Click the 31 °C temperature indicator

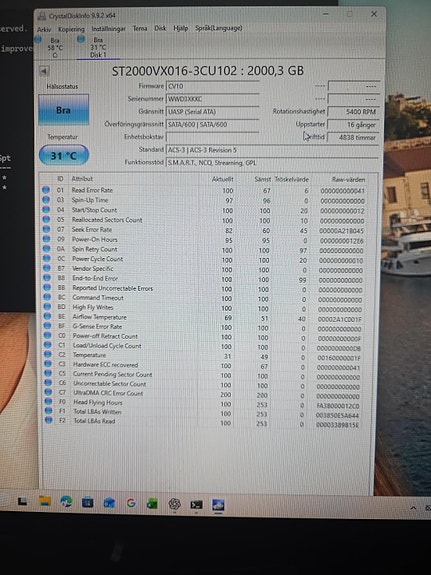click(x=64, y=155)
